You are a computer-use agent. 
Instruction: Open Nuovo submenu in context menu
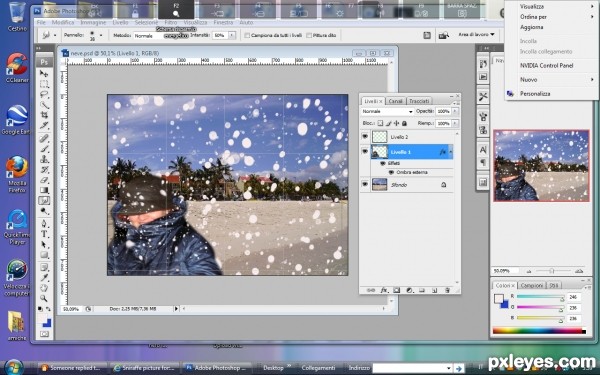pos(551,80)
